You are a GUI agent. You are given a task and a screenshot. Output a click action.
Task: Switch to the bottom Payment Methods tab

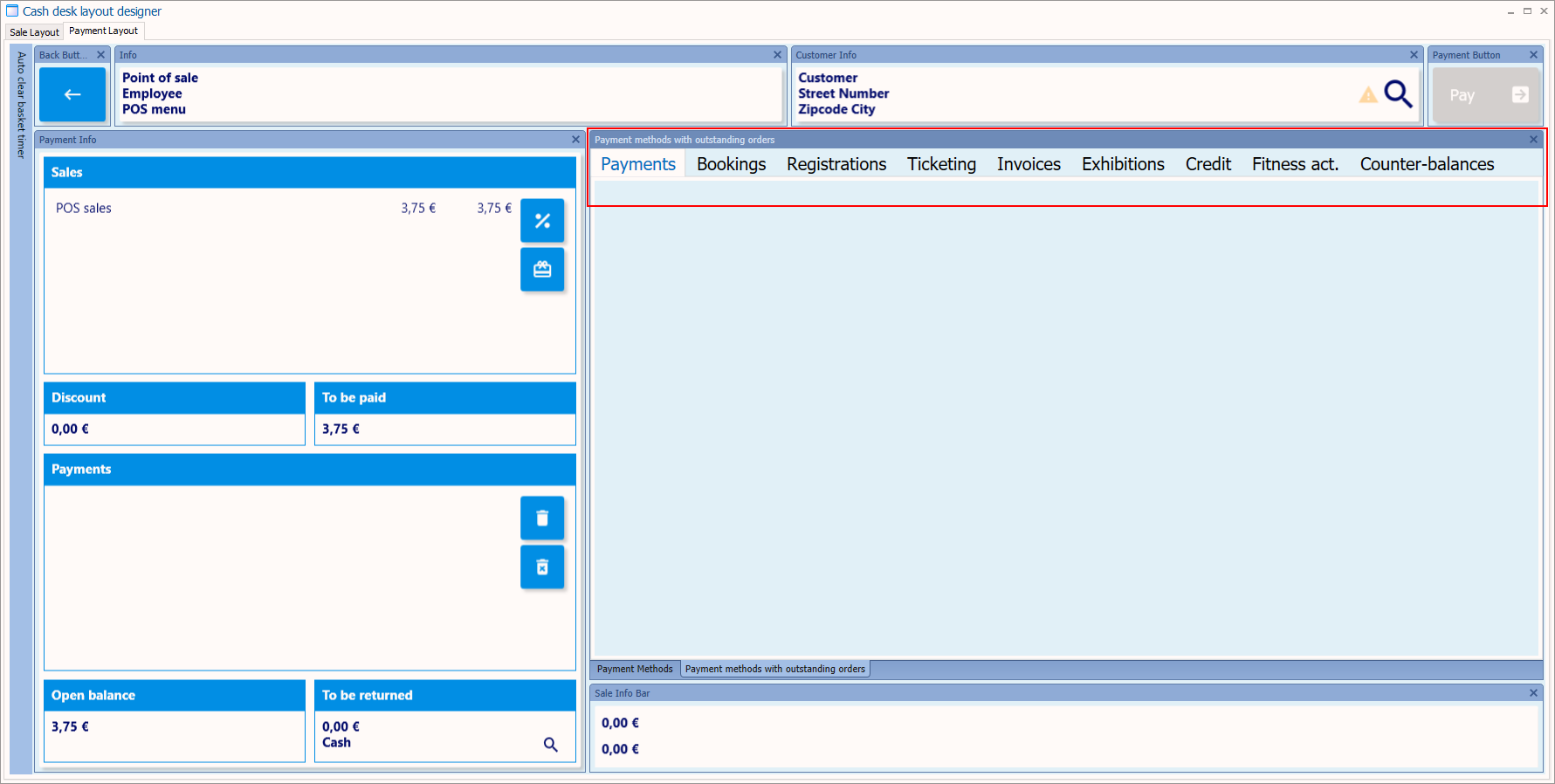point(635,669)
